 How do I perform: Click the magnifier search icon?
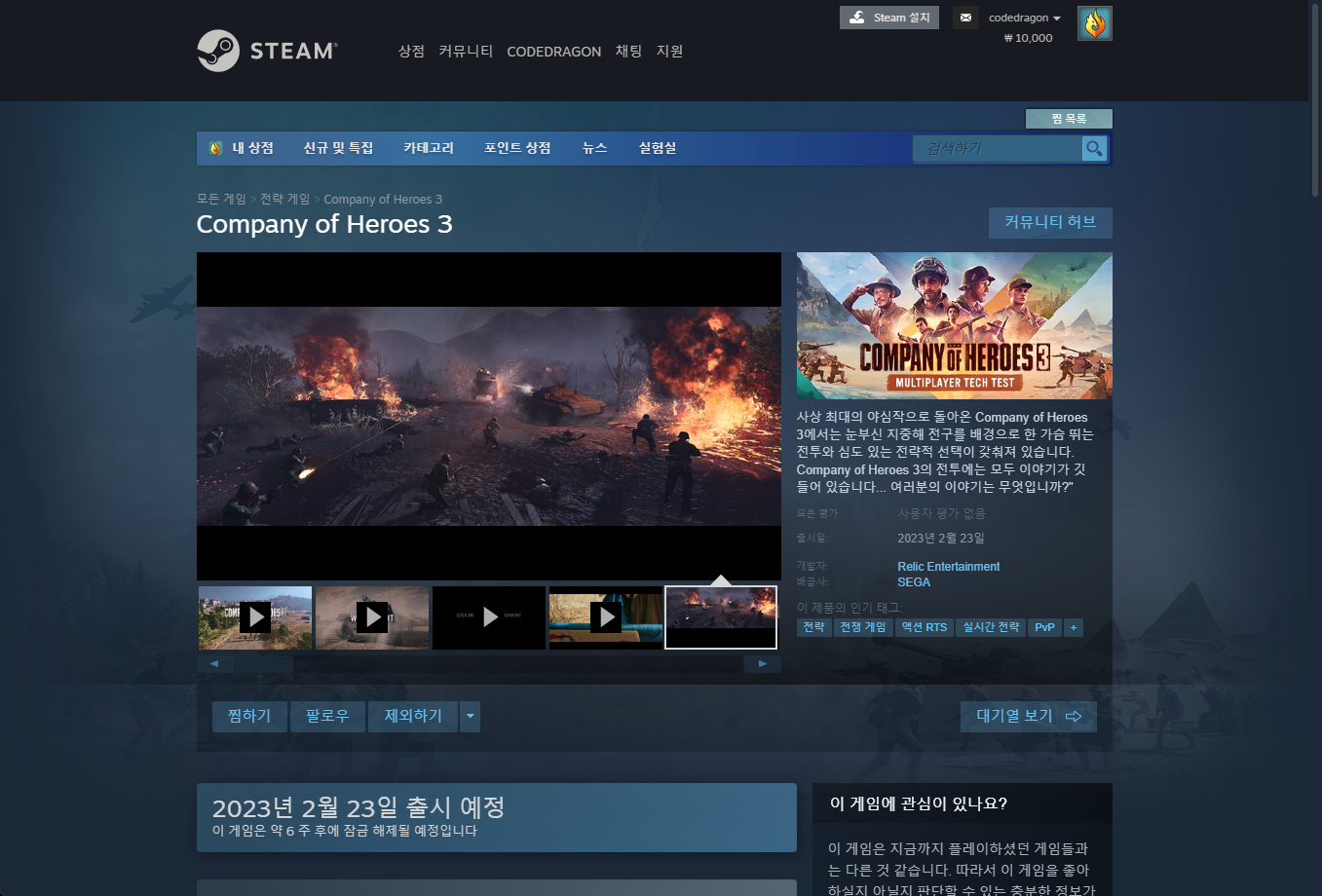tap(1094, 148)
